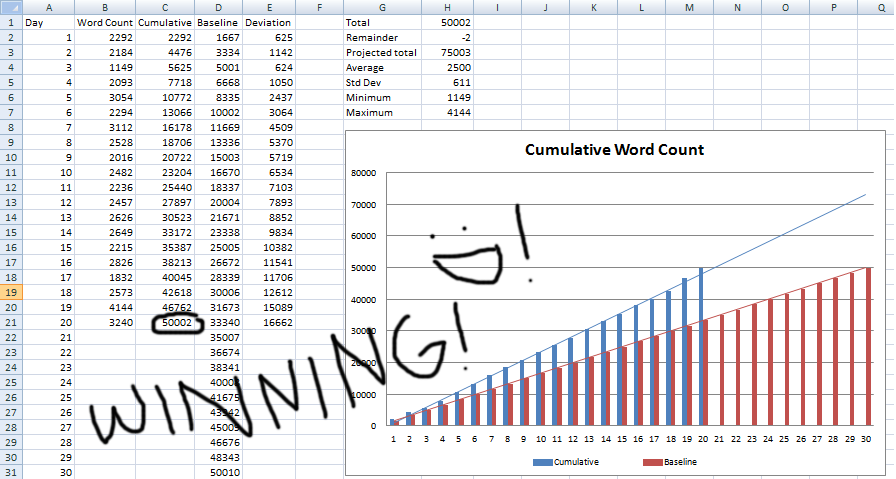The width and height of the screenshot is (896, 479).
Task: Click the 'Total' label cell
Action: click(382, 23)
